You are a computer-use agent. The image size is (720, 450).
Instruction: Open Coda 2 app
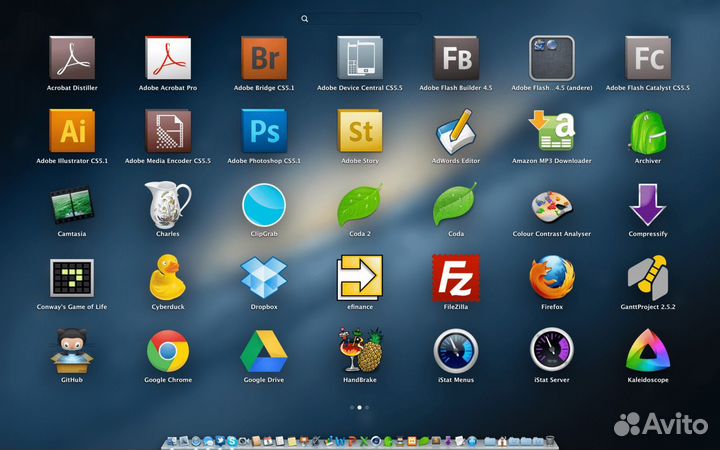click(360, 205)
